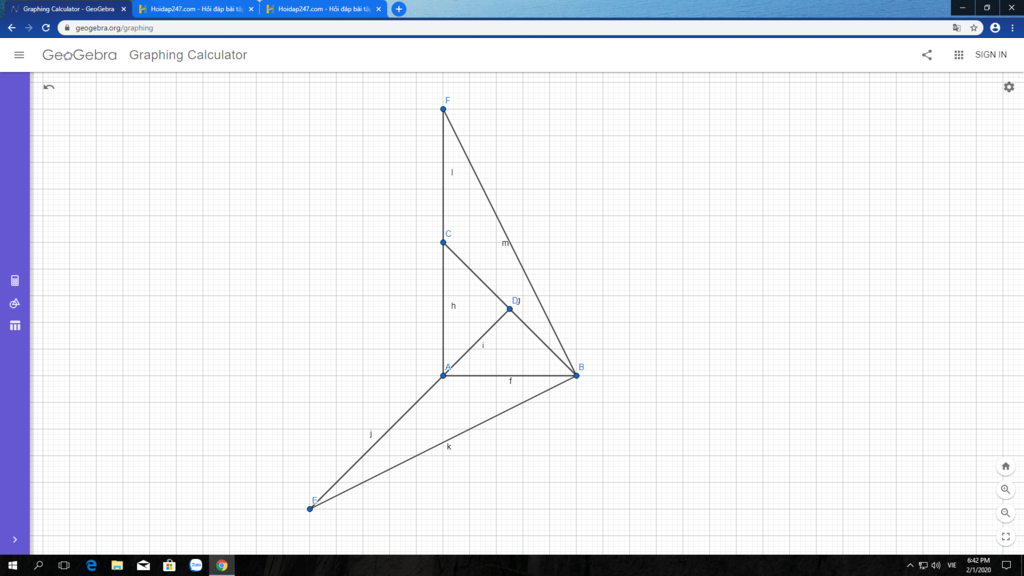Open the Windows Start menu
This screenshot has height=576, width=1024.
[12, 566]
